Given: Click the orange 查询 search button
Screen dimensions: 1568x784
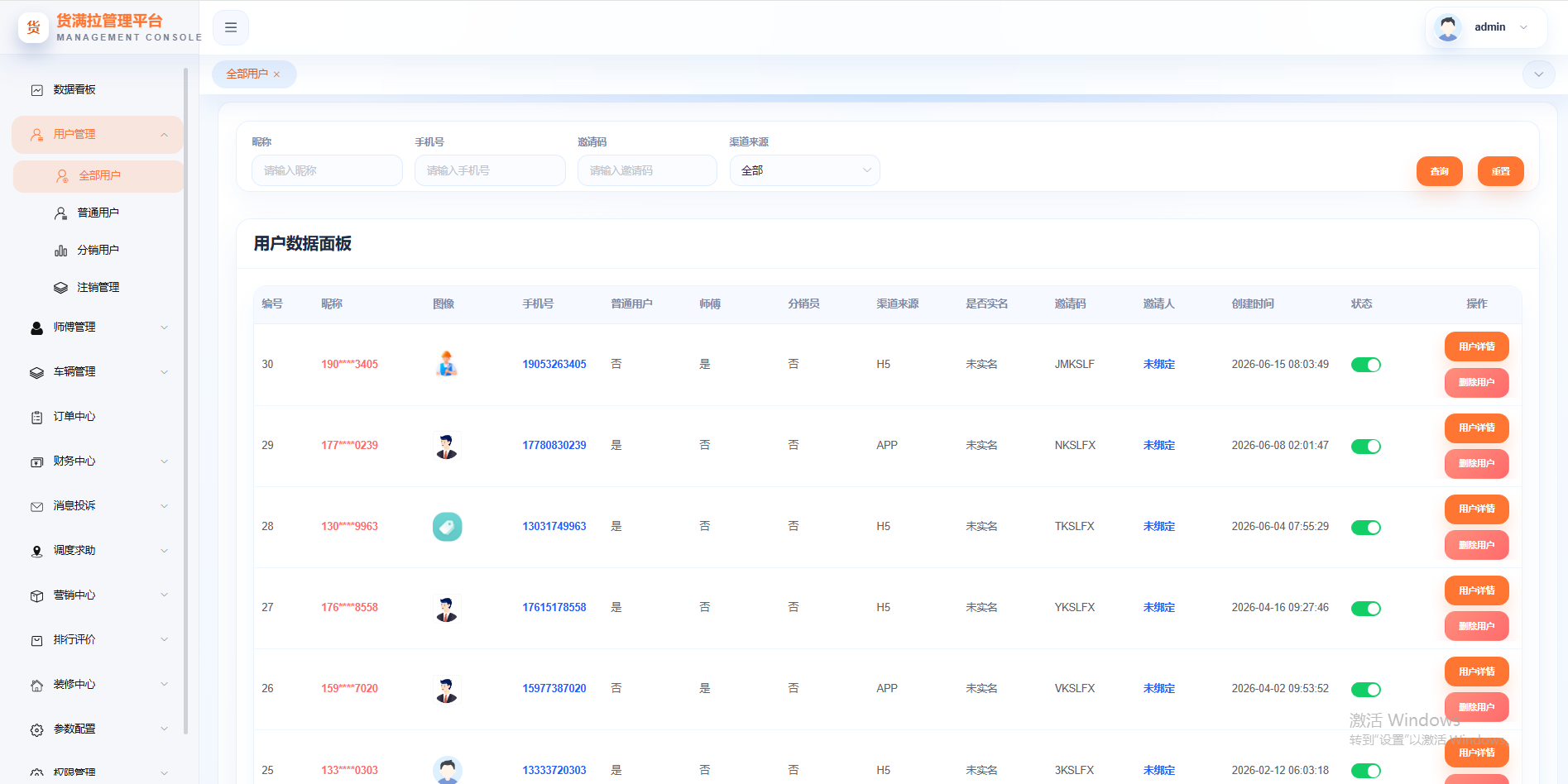Looking at the screenshot, I should coord(1440,171).
